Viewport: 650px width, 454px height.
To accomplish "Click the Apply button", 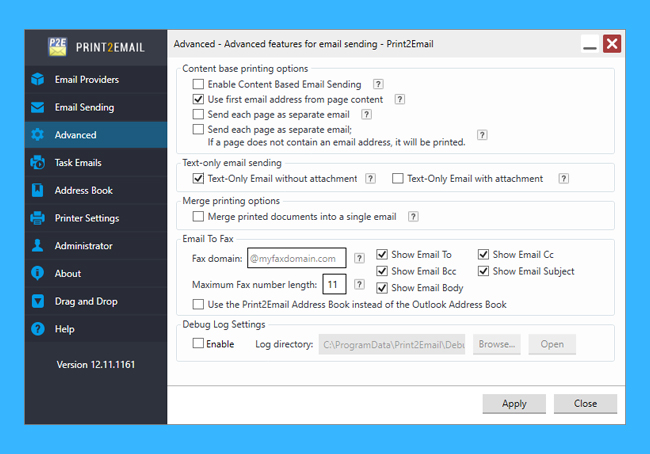I will 514,403.
